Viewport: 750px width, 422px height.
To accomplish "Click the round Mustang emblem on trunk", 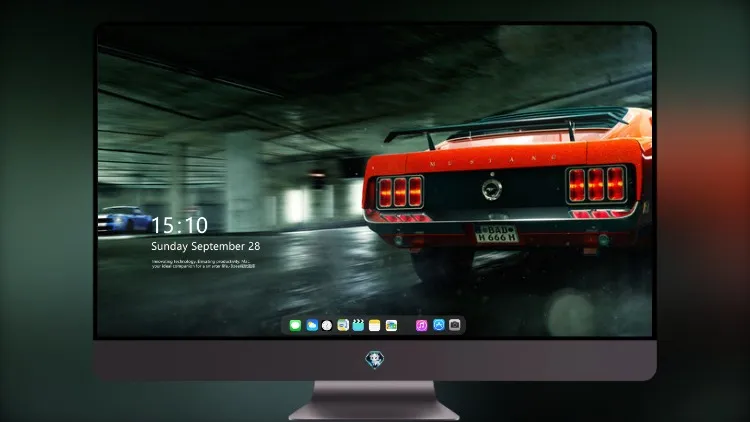I will pos(492,189).
